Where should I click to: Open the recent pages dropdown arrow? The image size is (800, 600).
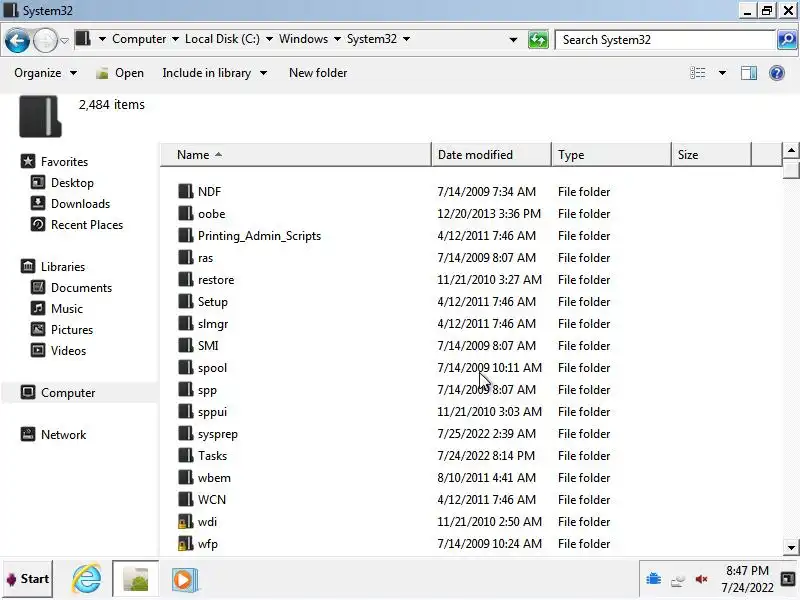(x=64, y=40)
